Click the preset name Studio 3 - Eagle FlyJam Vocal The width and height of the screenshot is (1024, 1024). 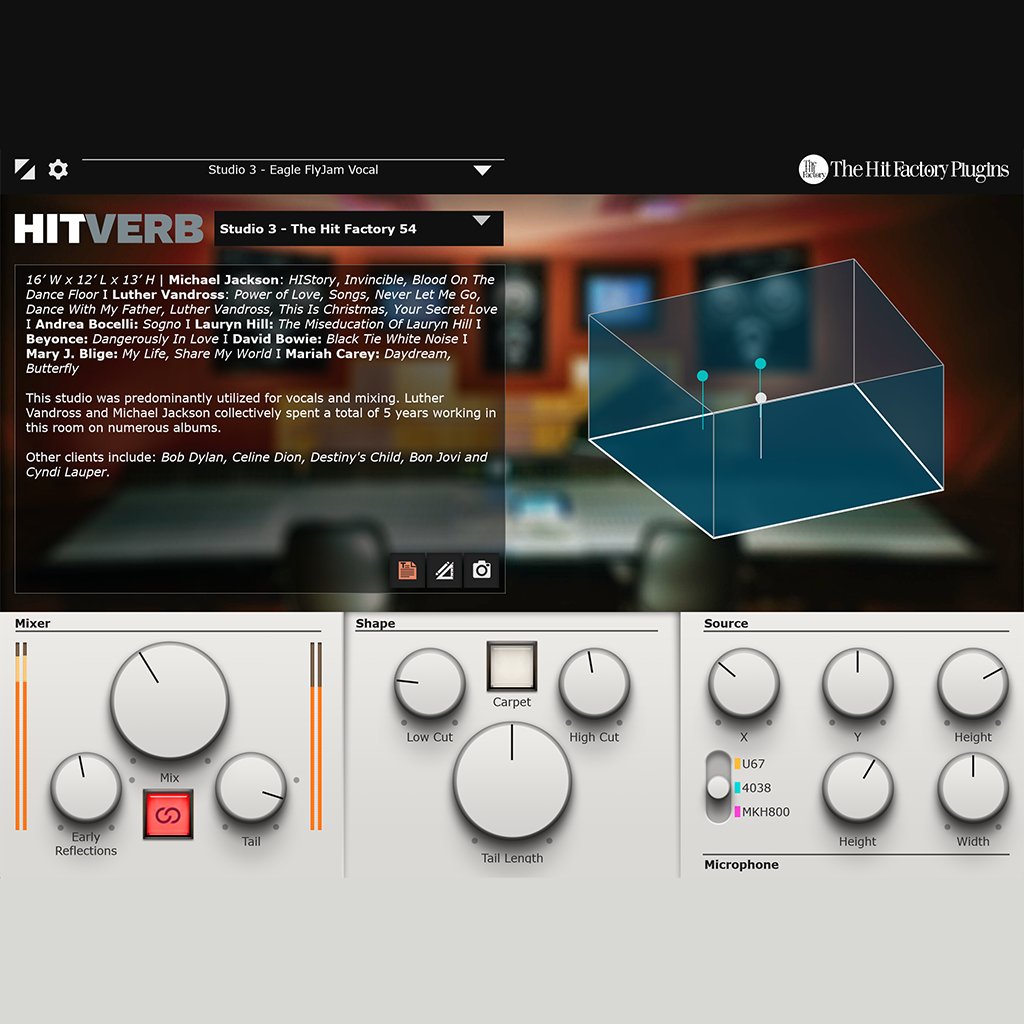point(293,170)
